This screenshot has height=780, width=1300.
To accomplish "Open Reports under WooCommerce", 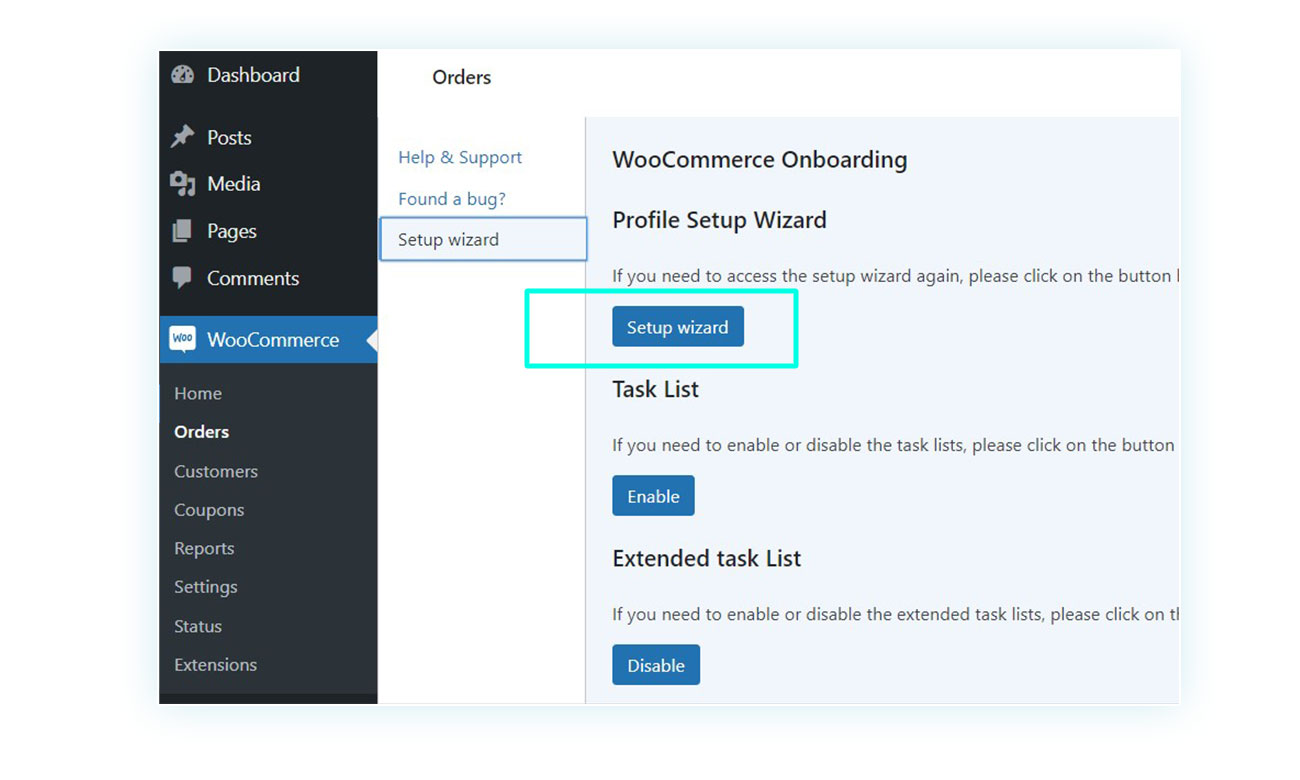I will coord(204,549).
